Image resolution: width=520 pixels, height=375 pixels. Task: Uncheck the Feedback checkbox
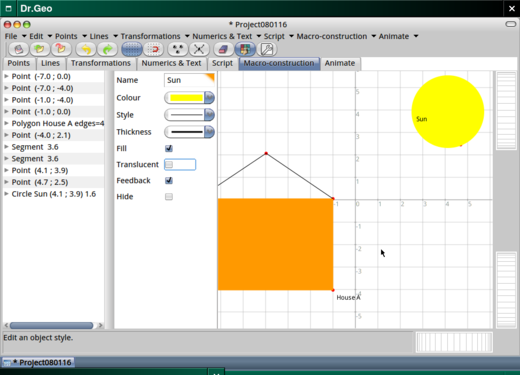[x=169, y=180]
